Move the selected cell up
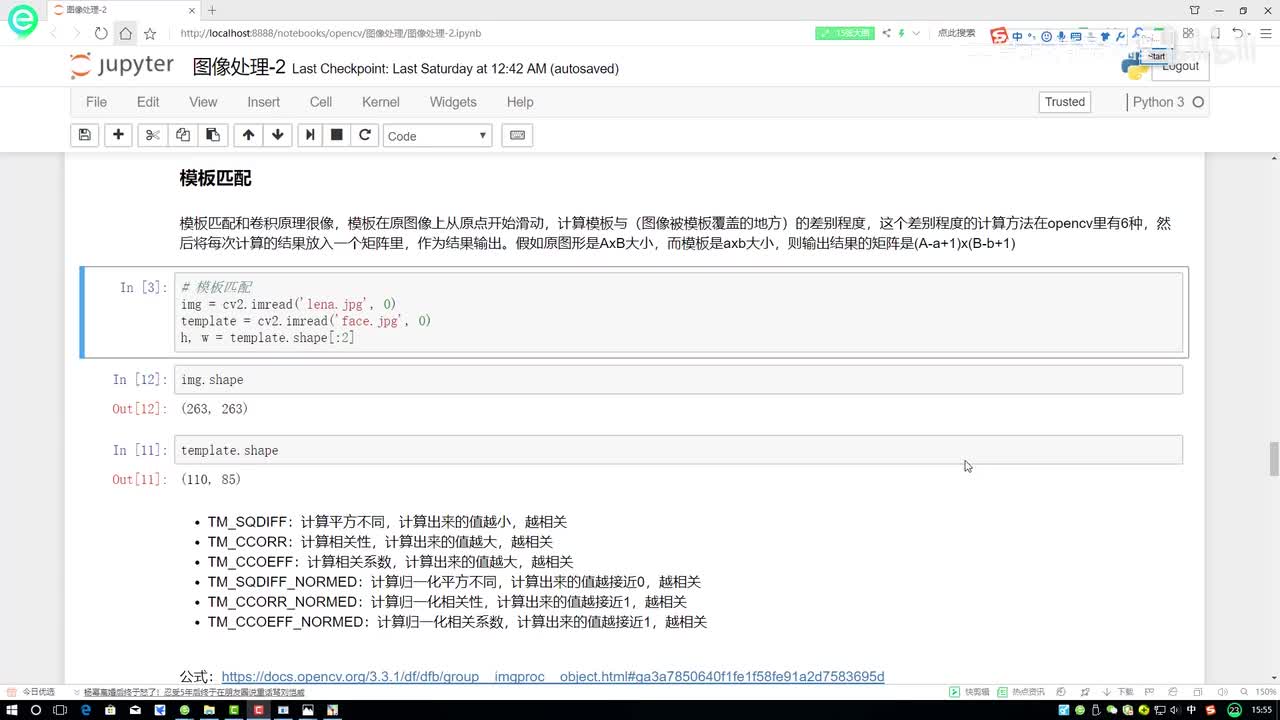 point(248,135)
